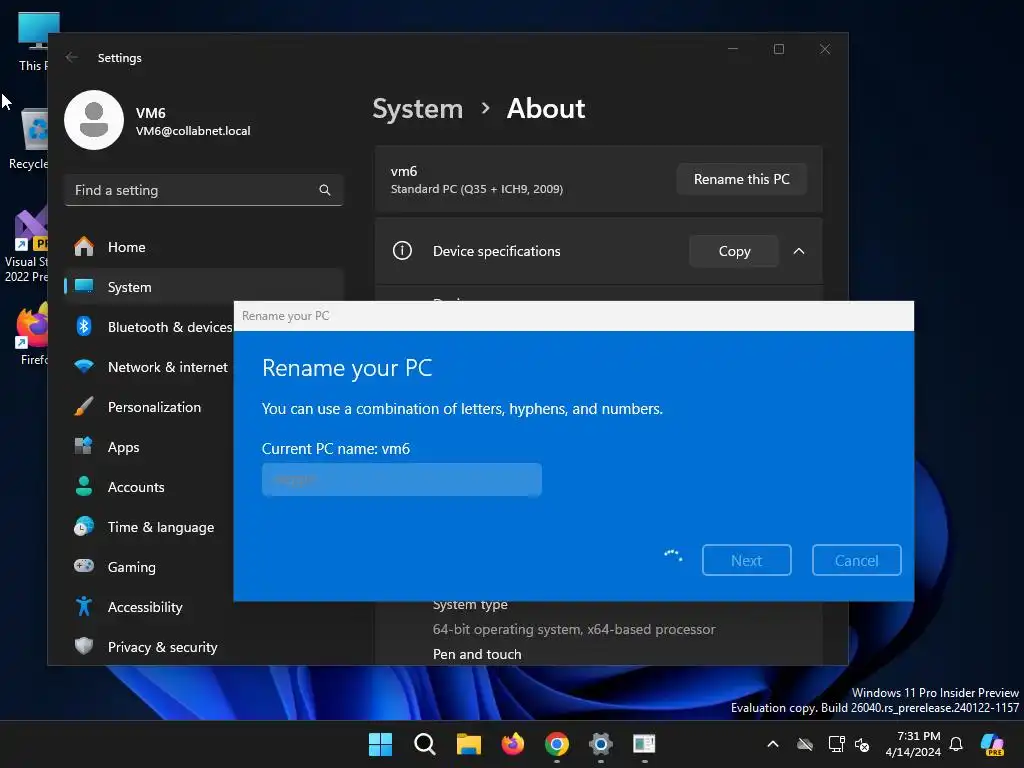This screenshot has width=1024, height=768.
Task: Click the Pen and touch label
Action: coord(477,654)
